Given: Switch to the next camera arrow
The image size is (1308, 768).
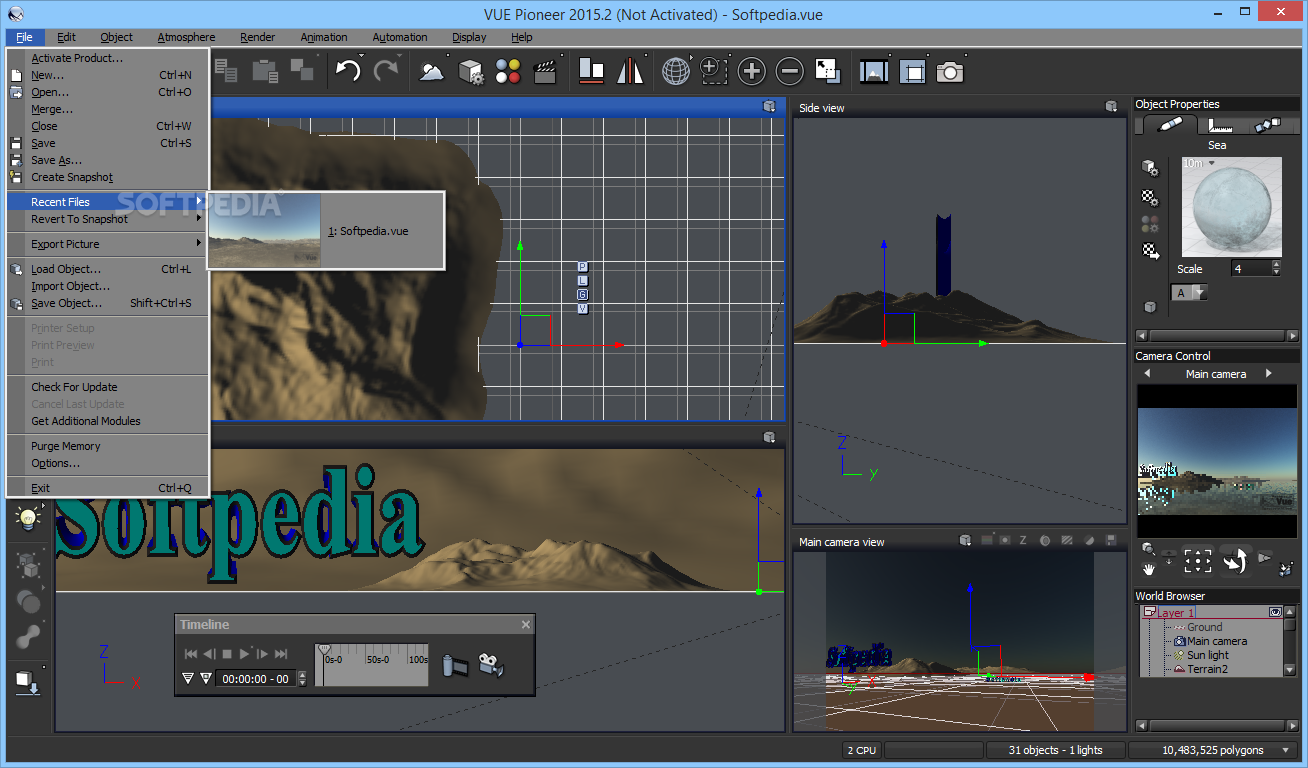Looking at the screenshot, I should click(x=1269, y=373).
